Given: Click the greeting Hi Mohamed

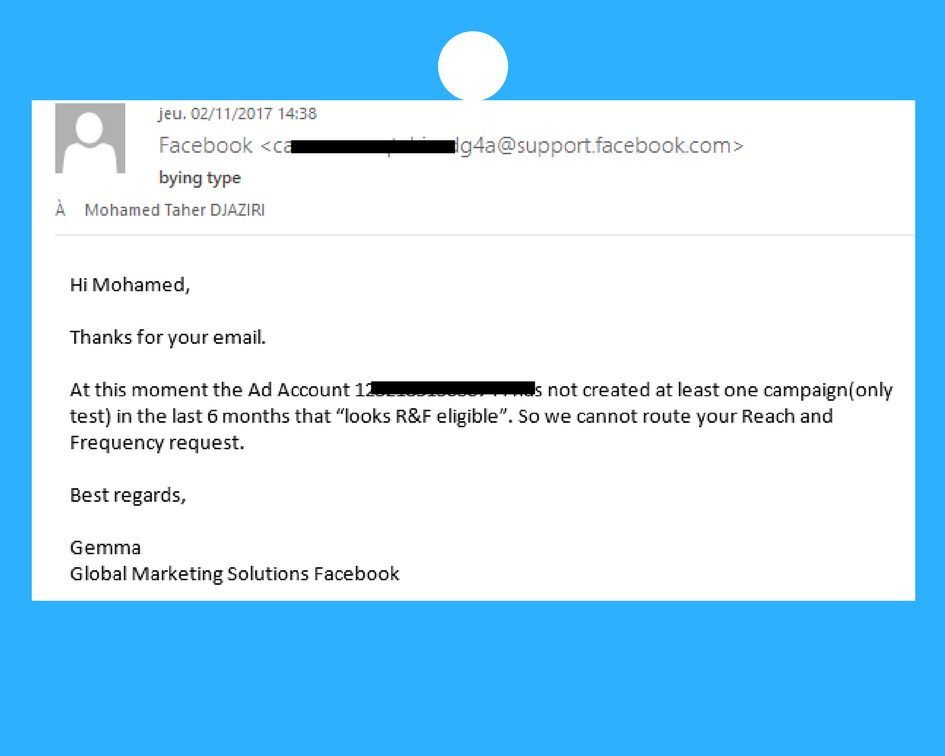Looking at the screenshot, I should (x=129, y=285).
